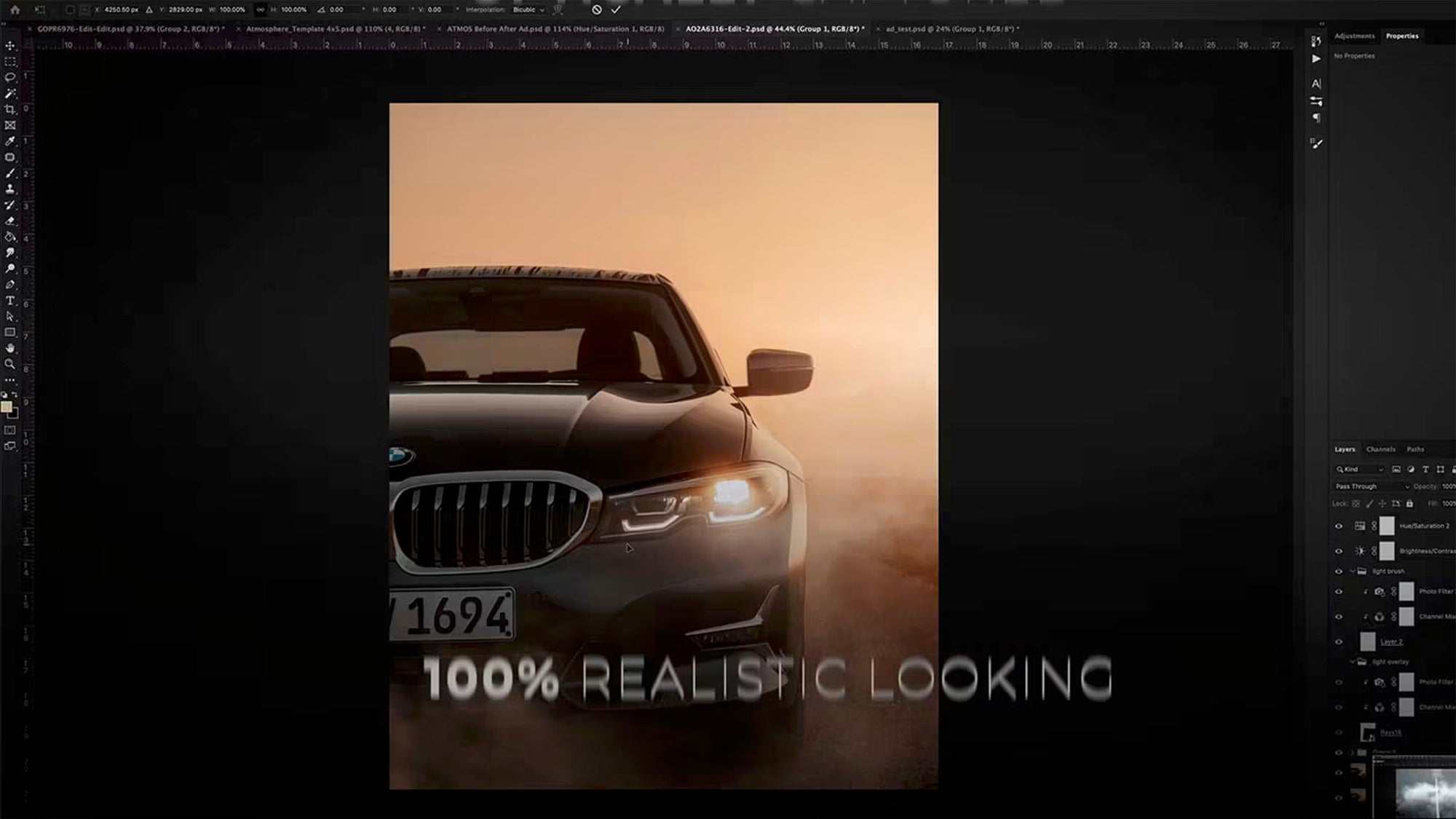Select the Move tool
The width and height of the screenshot is (1456, 819).
coord(9,44)
